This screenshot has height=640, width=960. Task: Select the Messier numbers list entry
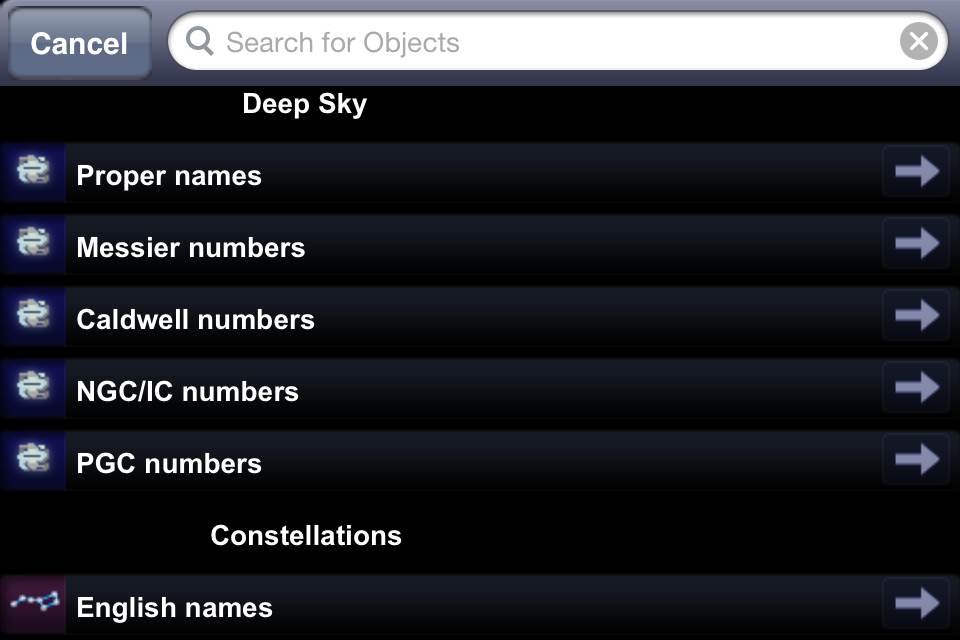click(191, 247)
